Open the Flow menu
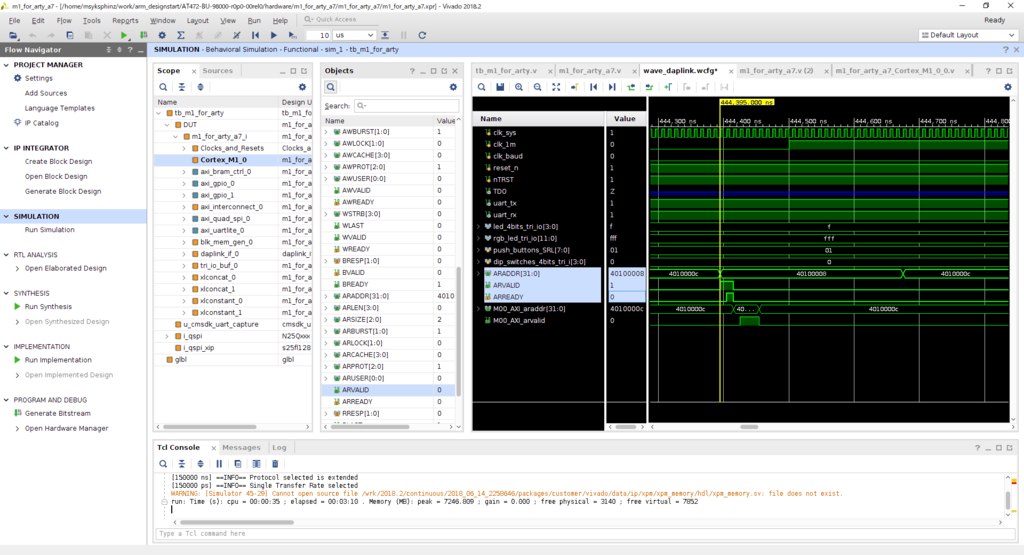The width and height of the screenshot is (1024, 555). pyautogui.click(x=64, y=20)
